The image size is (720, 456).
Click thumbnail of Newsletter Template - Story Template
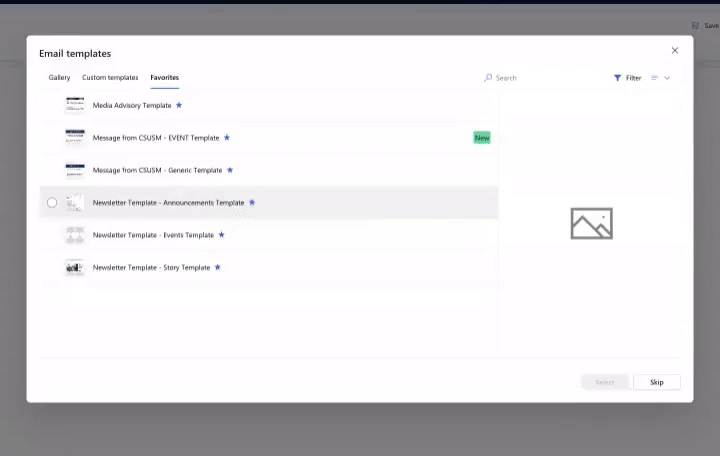click(x=75, y=267)
